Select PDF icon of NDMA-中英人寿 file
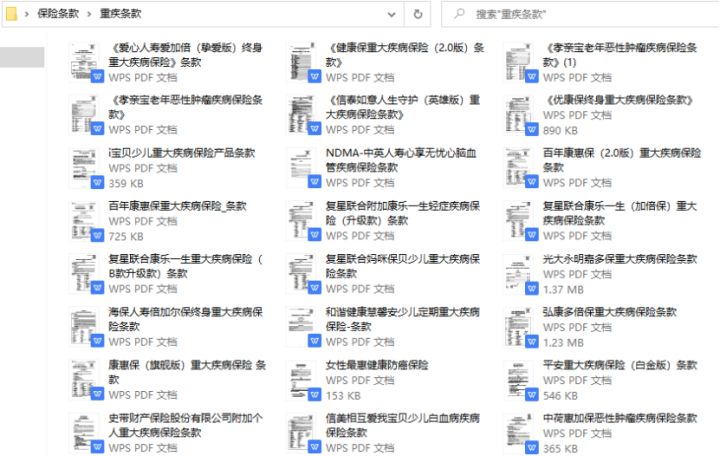This screenshot has height=456, width=720. pyautogui.click(x=303, y=169)
